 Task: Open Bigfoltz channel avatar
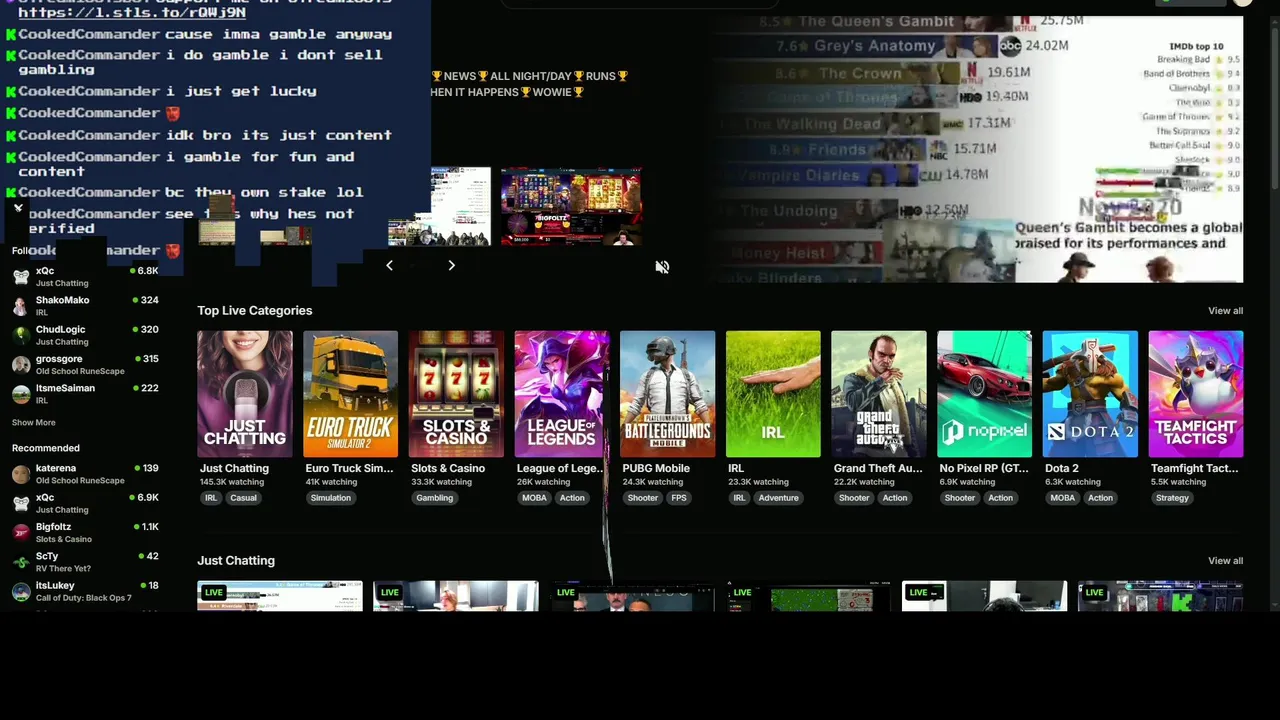click(x=21, y=532)
